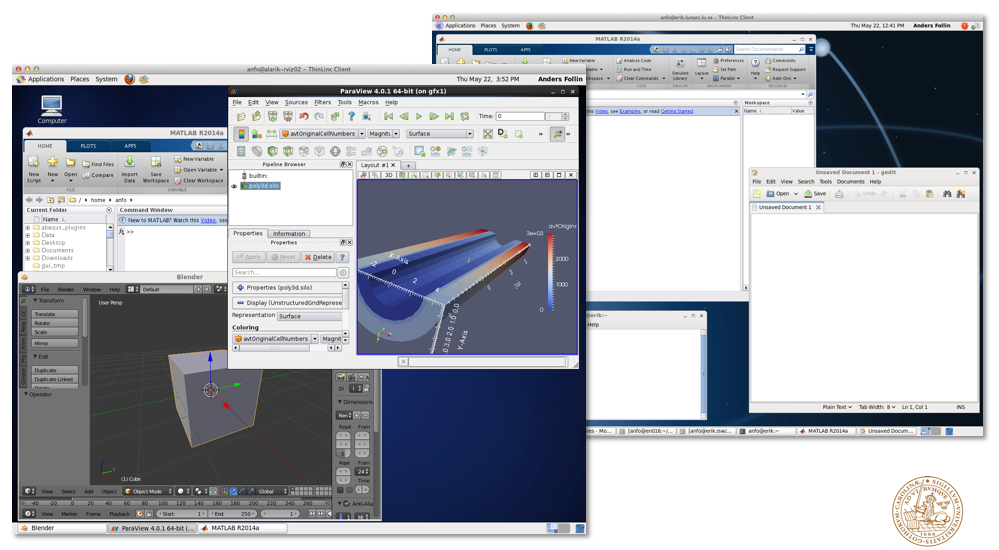Click ParaView Apply button
Viewport: 999px width, 550px height.
click(x=248, y=257)
